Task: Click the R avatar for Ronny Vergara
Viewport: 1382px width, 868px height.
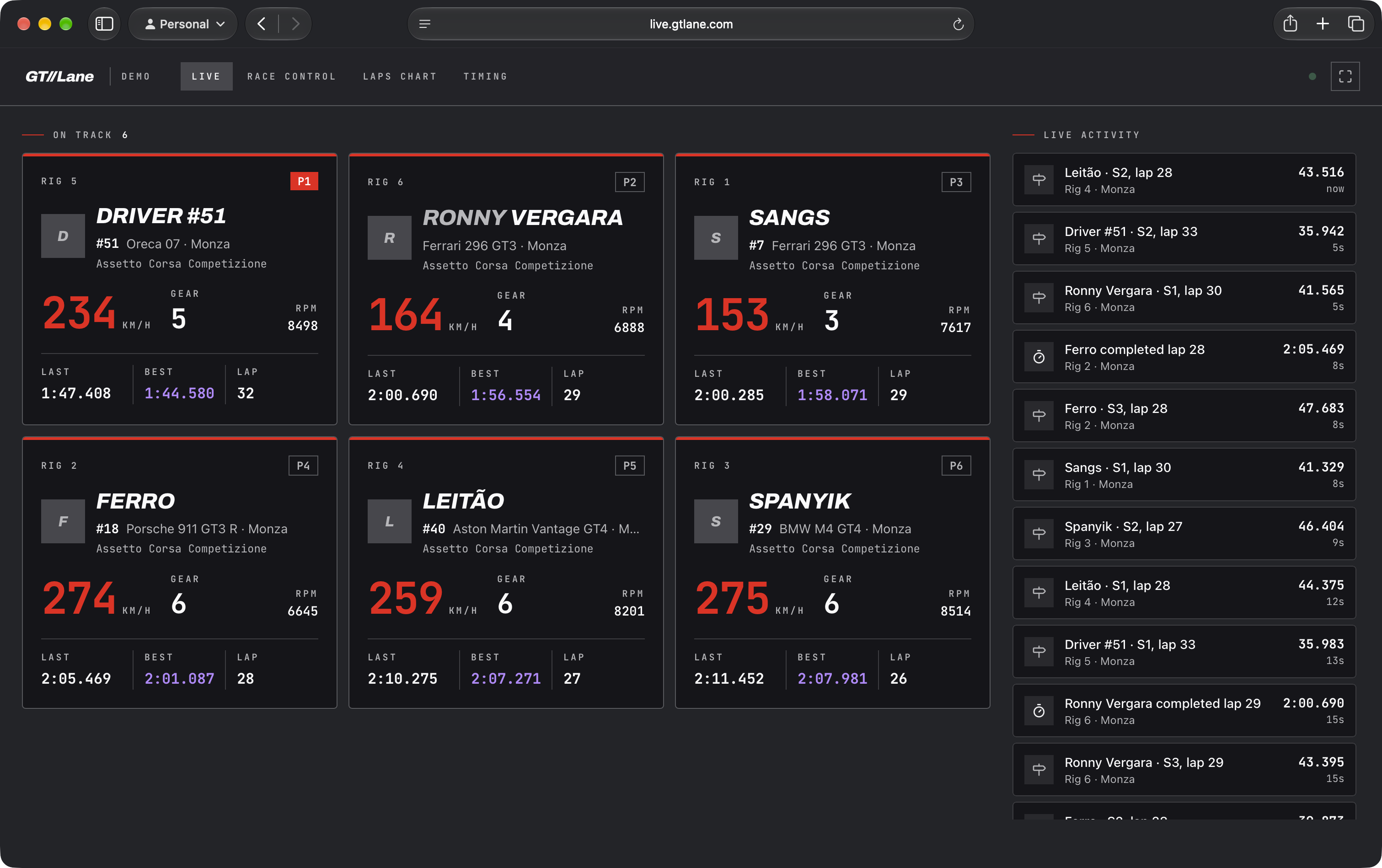Action: click(x=390, y=238)
